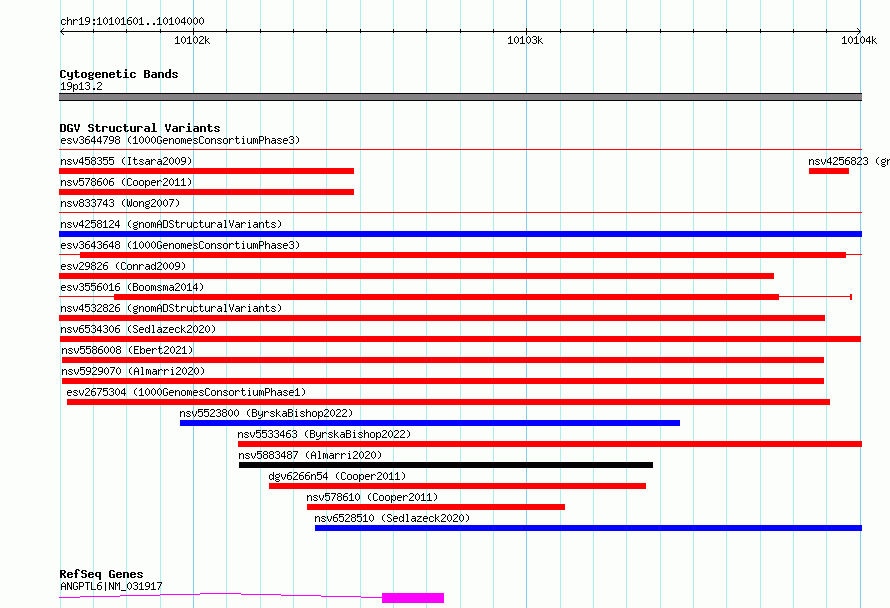The width and height of the screenshot is (890, 608).
Task: Open variant nsv4258124 (gnomADStructuralVariants) label
Action: [x=171, y=224]
